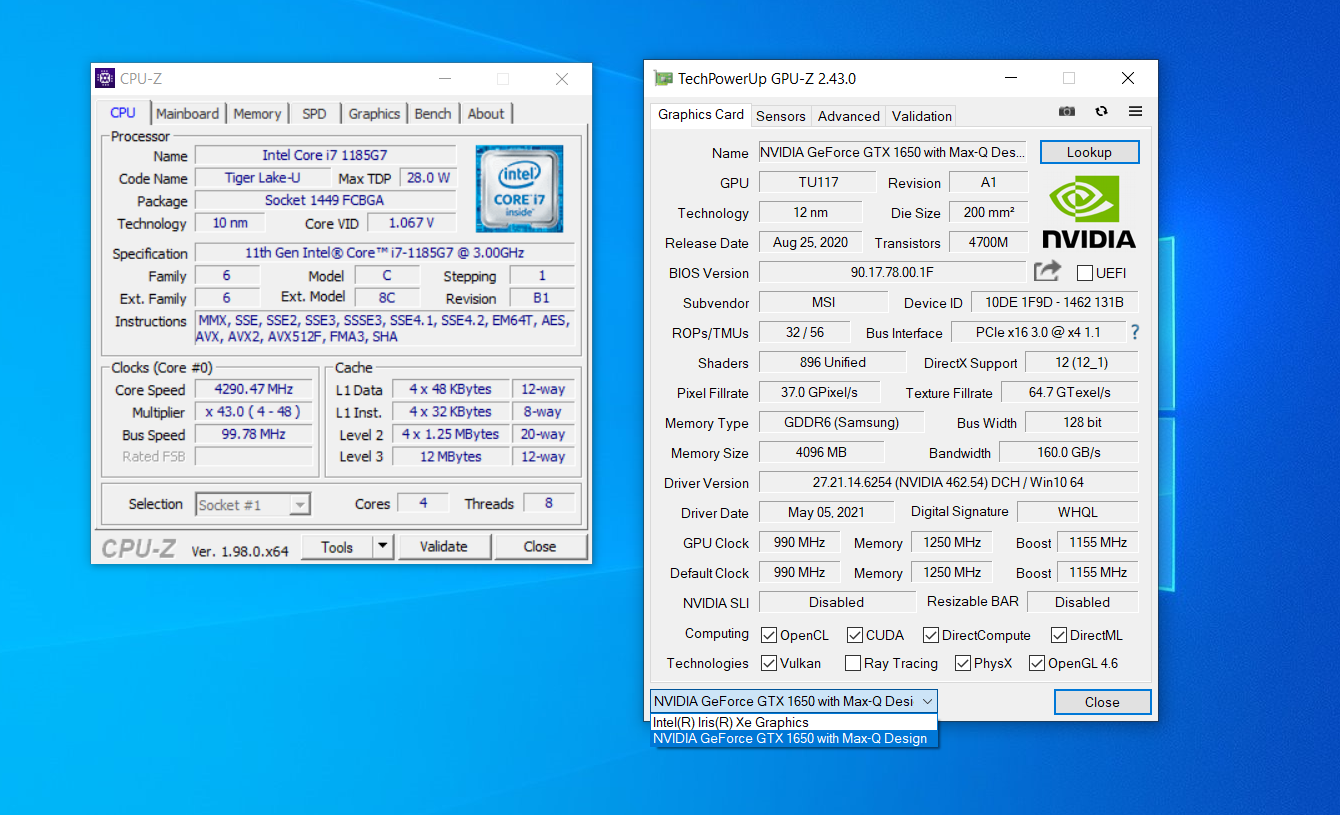Screen dimensions: 1340x815
Task: Toggle the DirectCompute checkbox
Action: point(931,635)
